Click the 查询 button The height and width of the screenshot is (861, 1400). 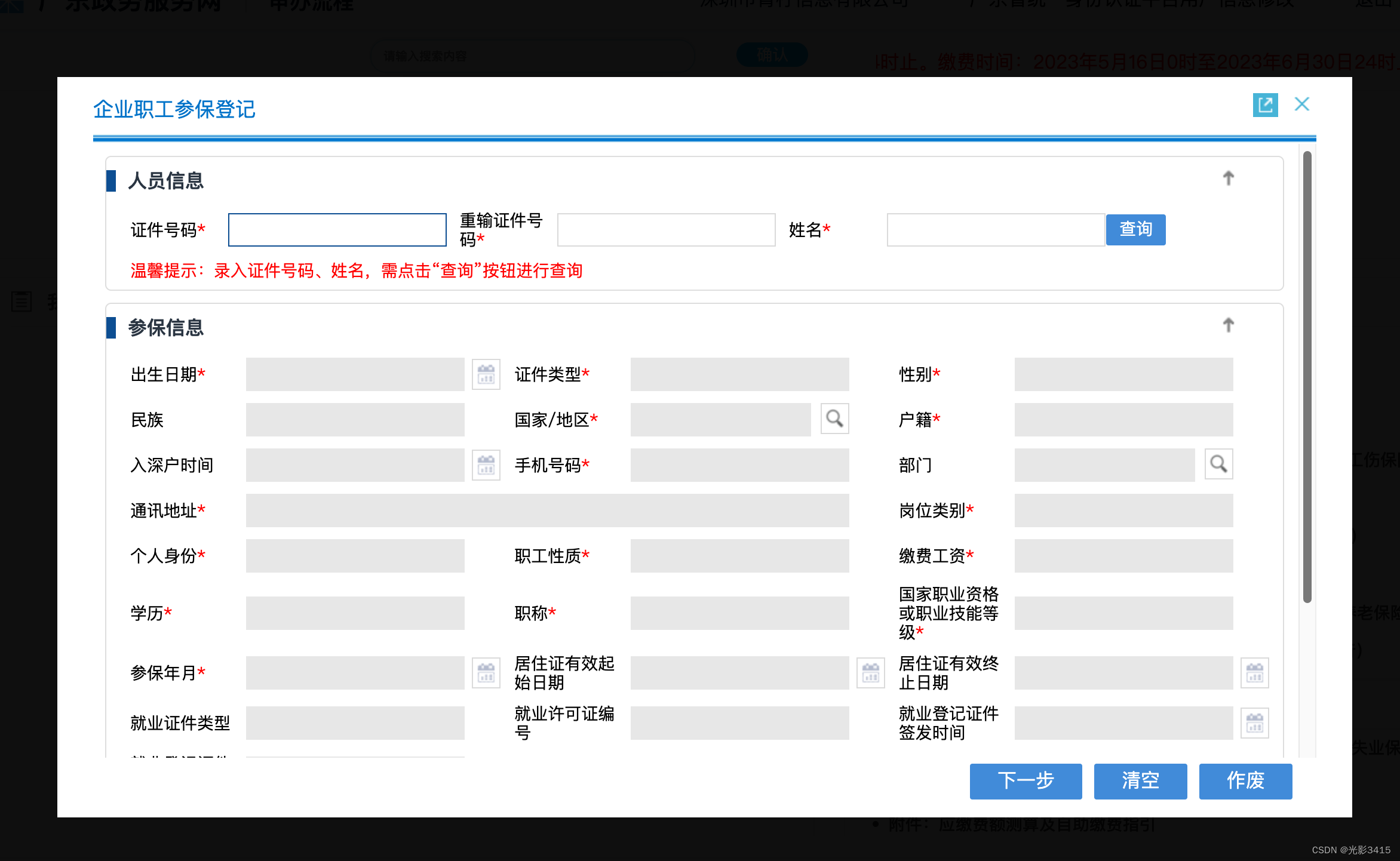pos(1135,229)
